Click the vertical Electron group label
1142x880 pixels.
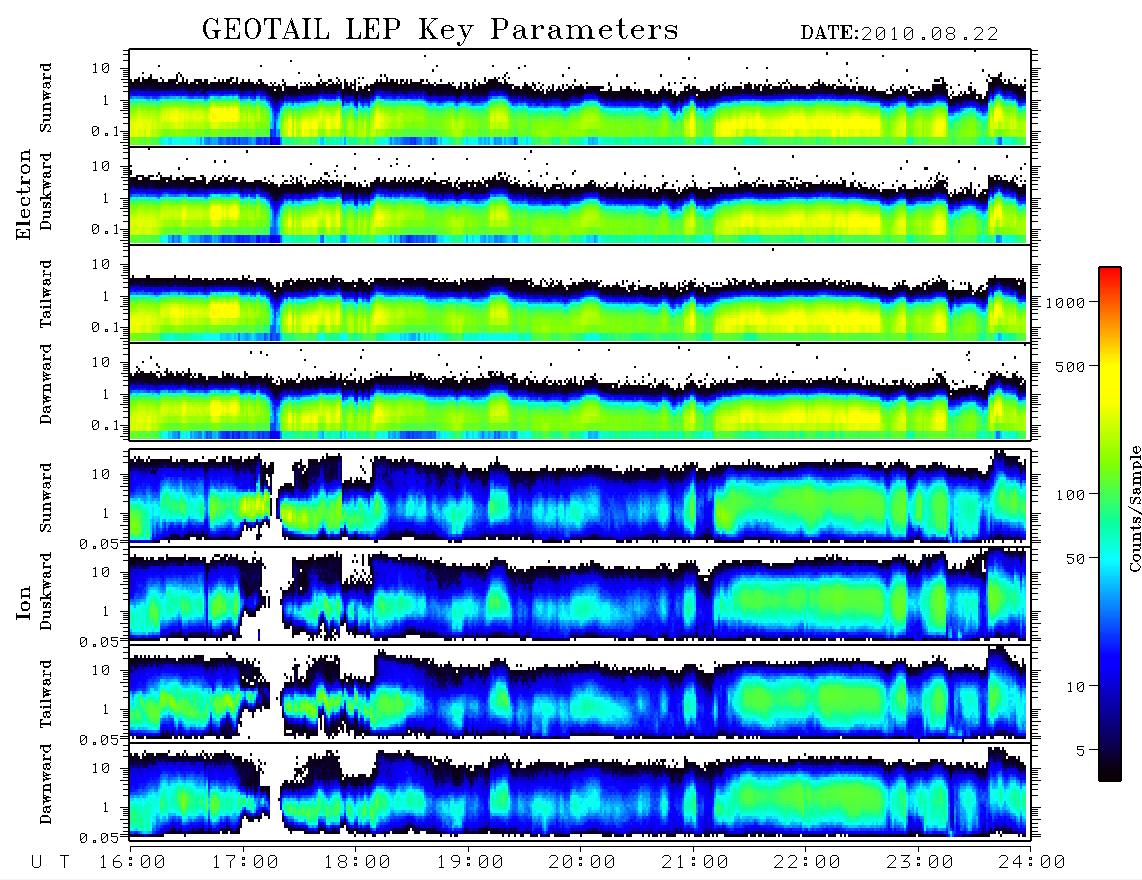(x=24, y=195)
